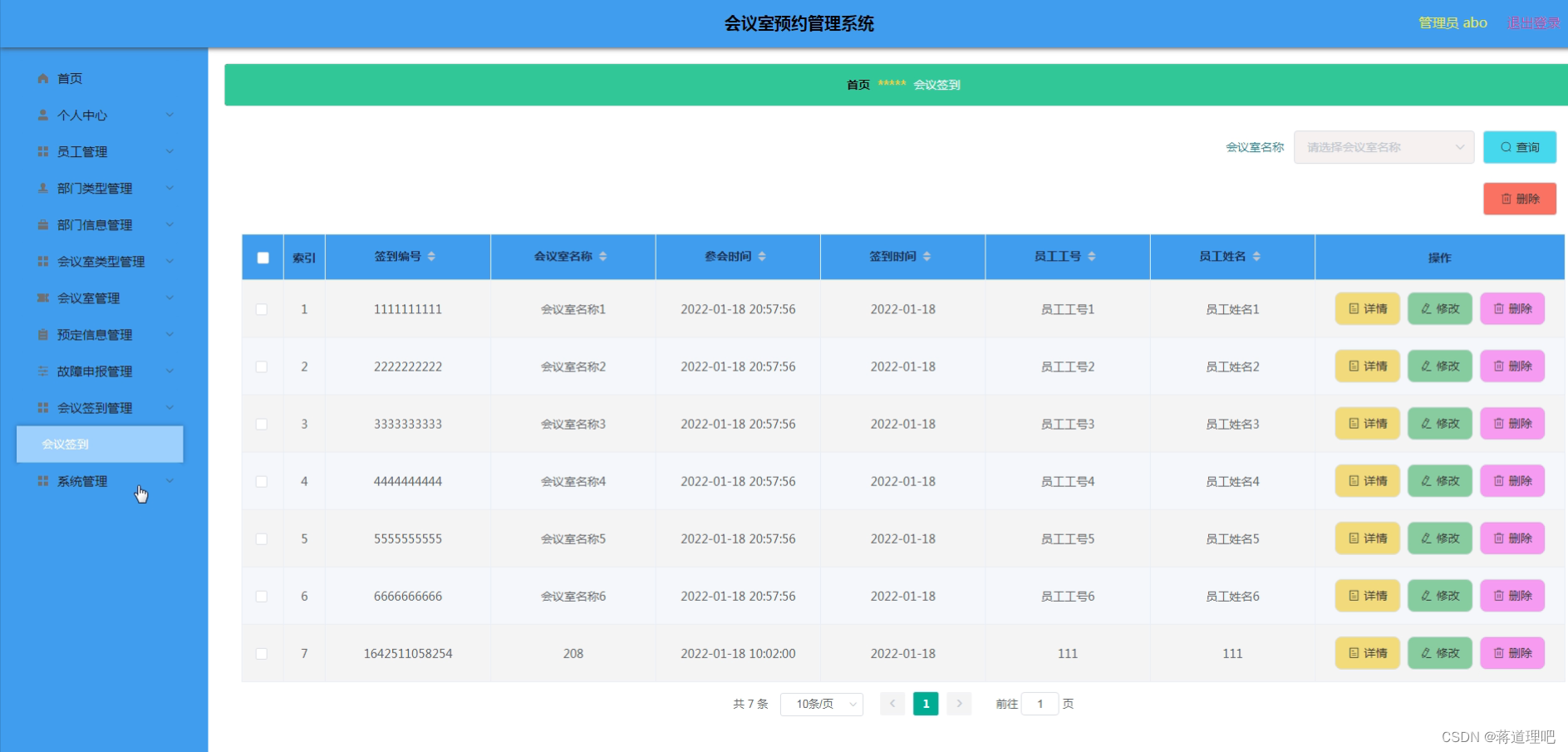Tick the checkbox for row 1642511058254
The width and height of the screenshot is (1568, 752).
click(262, 654)
